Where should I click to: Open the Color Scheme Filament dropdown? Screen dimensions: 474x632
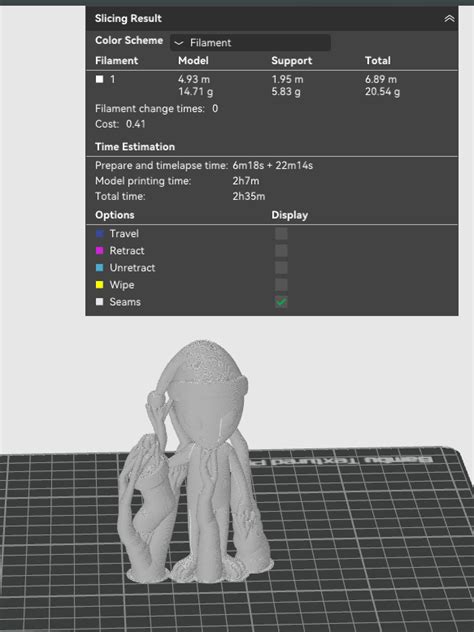pyautogui.click(x=250, y=43)
